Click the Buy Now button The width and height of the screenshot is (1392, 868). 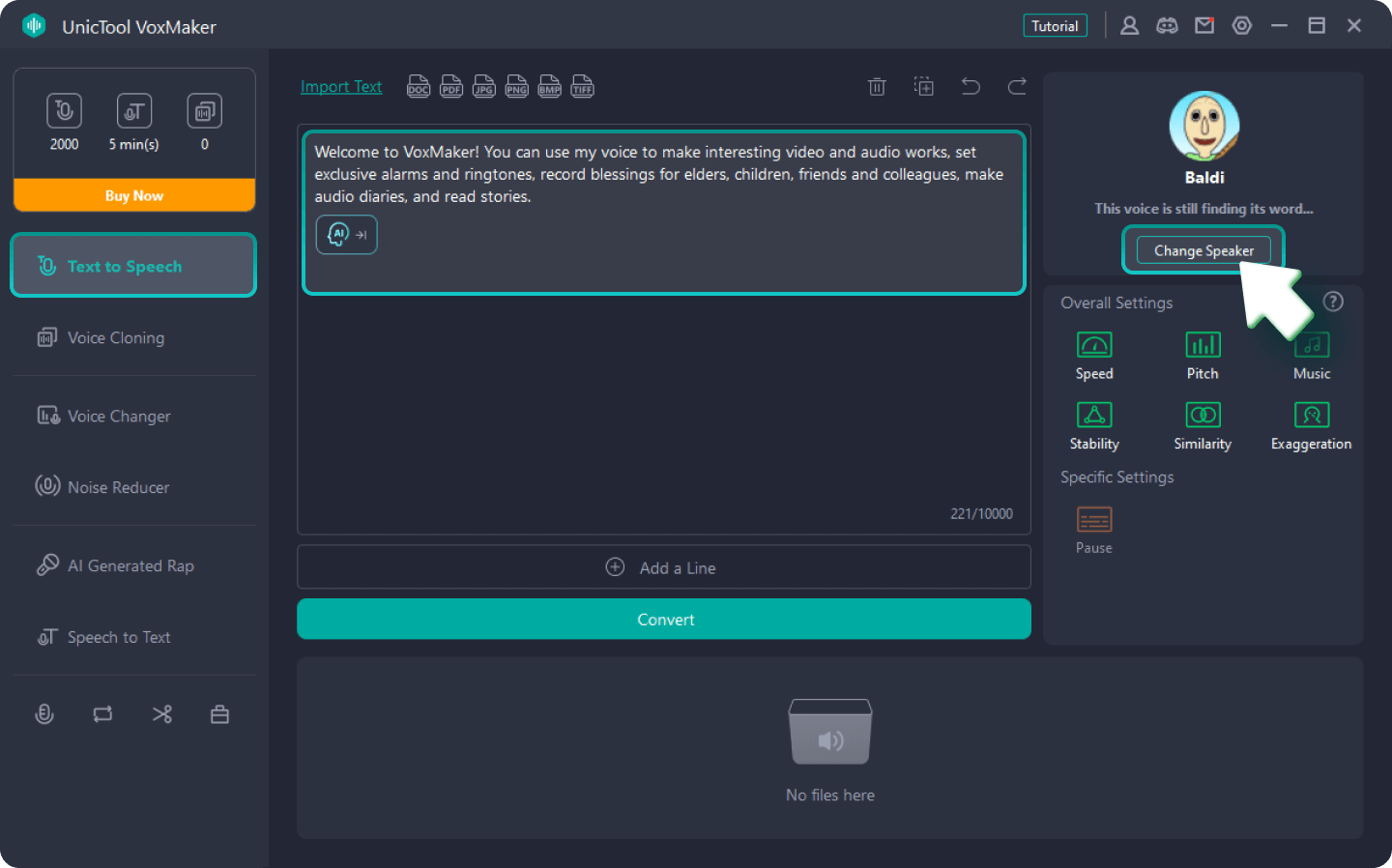pos(134,195)
